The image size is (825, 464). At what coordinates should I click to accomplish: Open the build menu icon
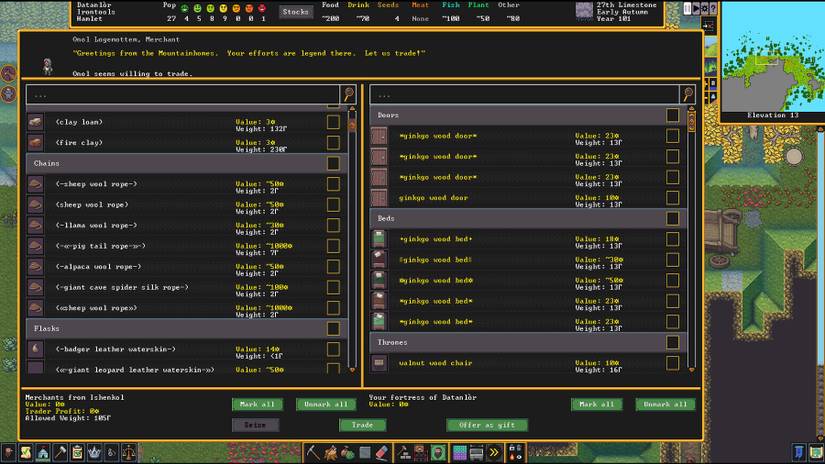(x=404, y=452)
